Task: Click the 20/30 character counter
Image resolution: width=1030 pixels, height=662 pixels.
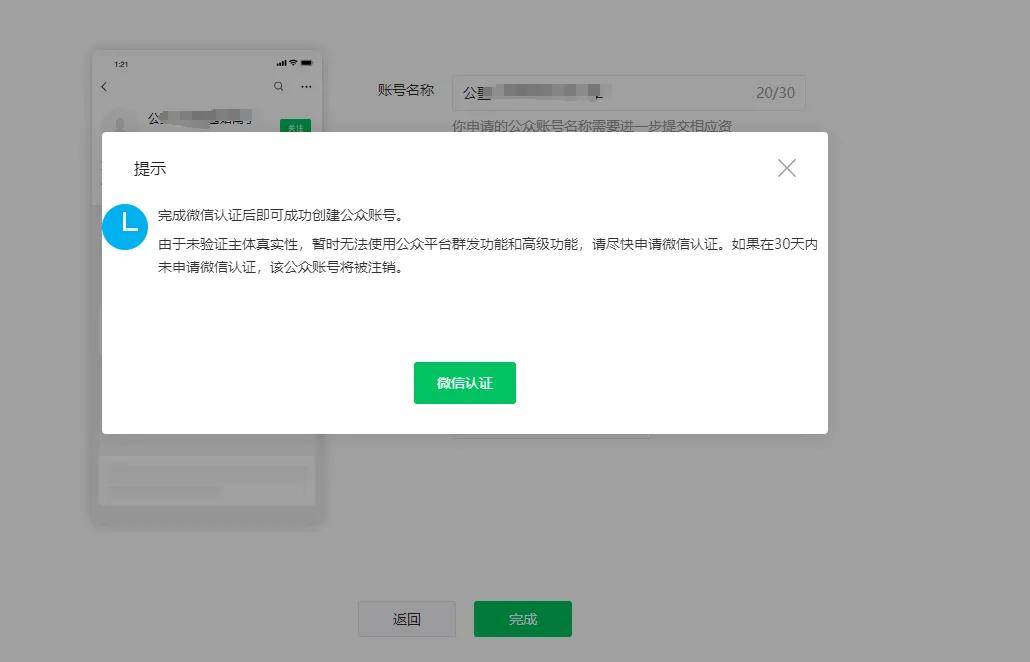Action: coord(775,93)
